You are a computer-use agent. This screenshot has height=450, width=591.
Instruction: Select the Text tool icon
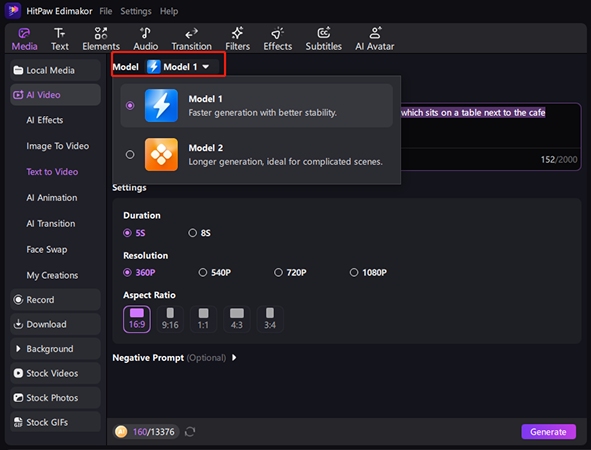click(x=60, y=33)
